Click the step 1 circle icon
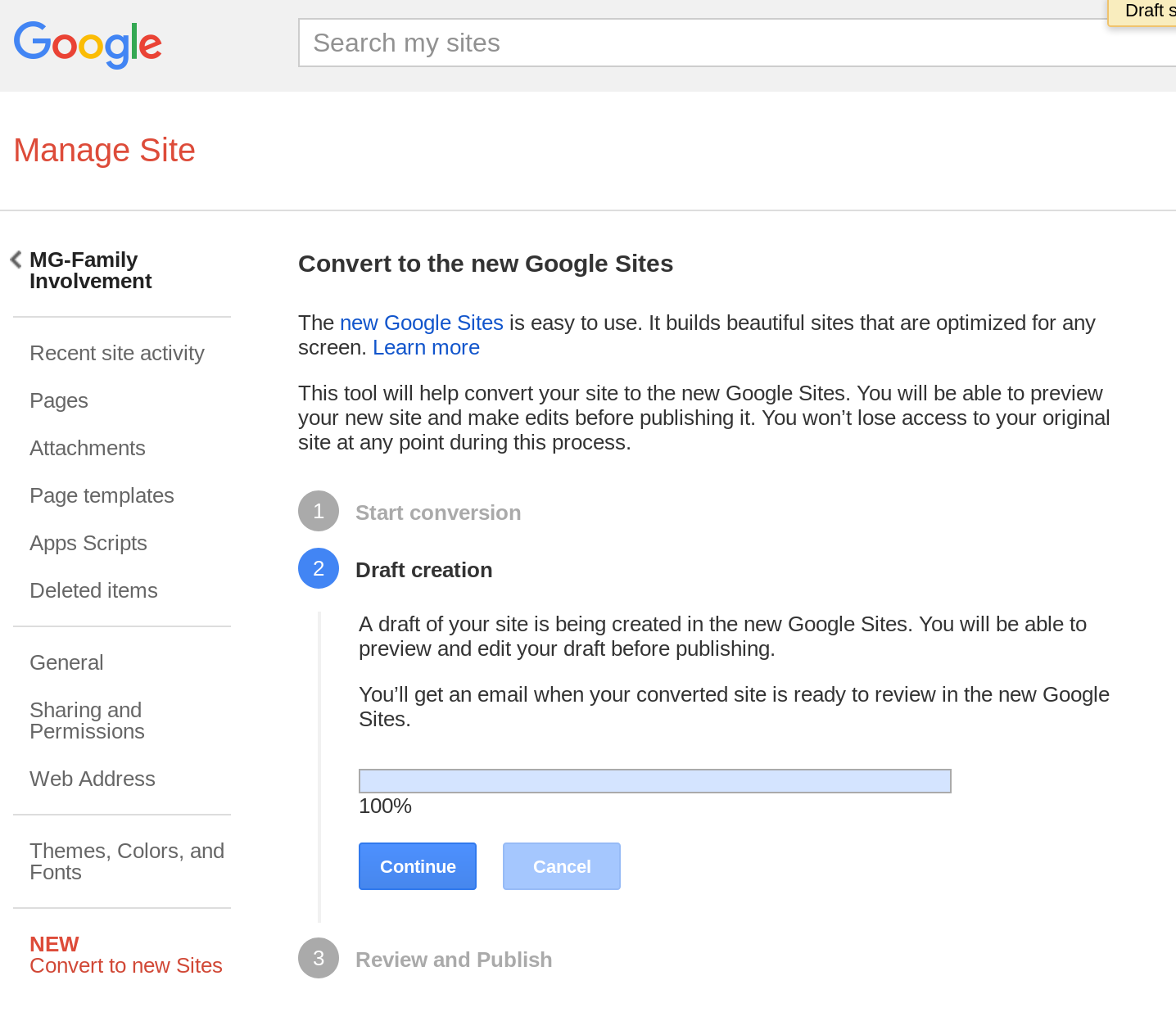Image resolution: width=1176 pixels, height=1030 pixels. pos(319,511)
